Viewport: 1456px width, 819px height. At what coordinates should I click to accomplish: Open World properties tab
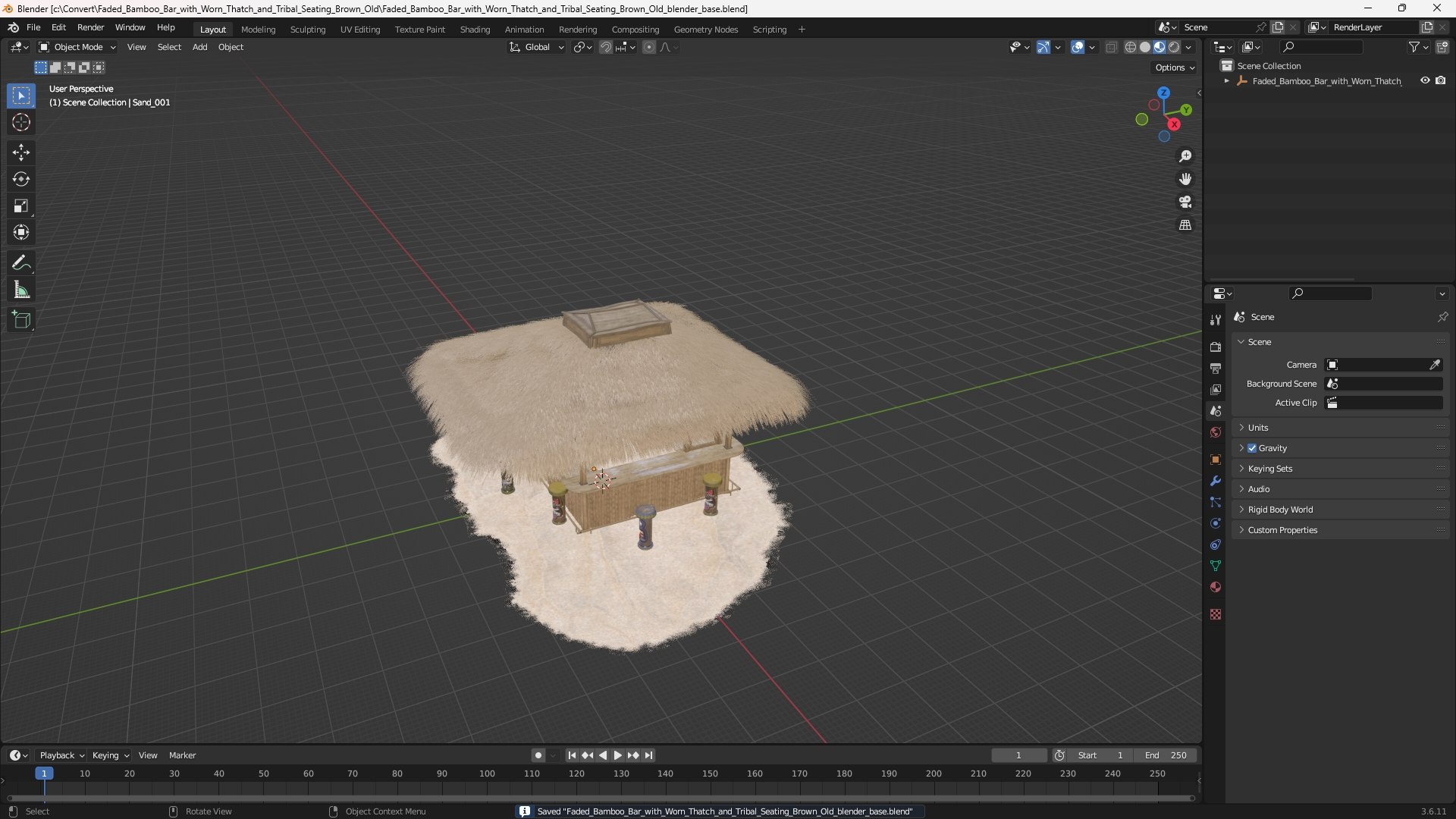point(1216,432)
